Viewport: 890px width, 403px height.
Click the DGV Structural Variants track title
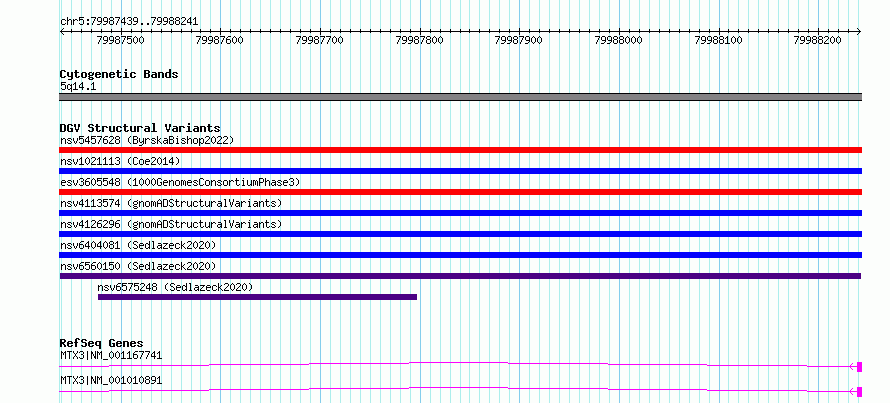tap(140, 128)
